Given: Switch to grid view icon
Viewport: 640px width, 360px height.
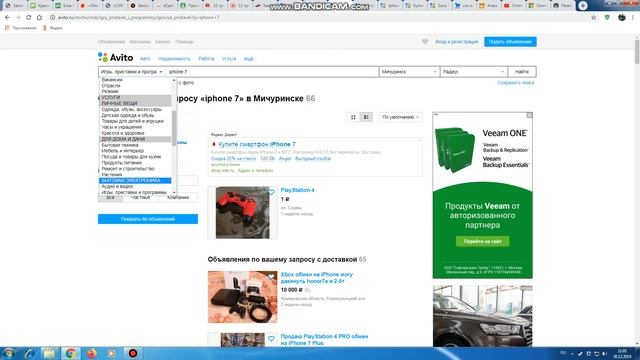Looking at the screenshot, I should [x=353, y=117].
